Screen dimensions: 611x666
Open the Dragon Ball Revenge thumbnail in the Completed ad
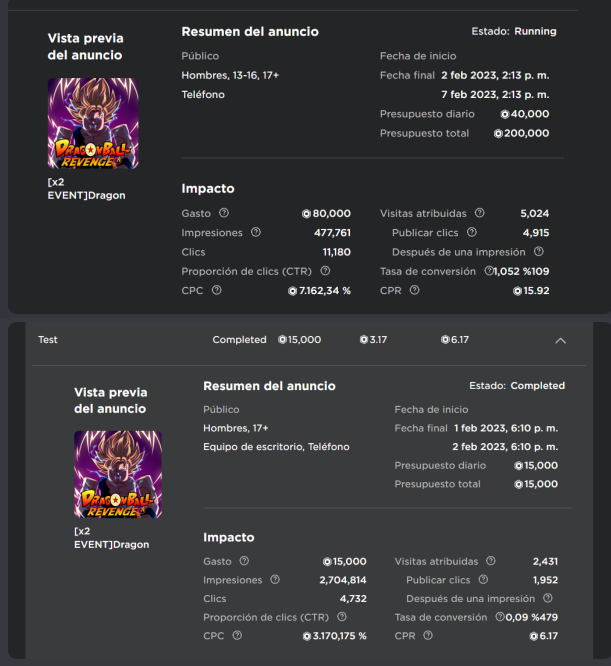coord(118,474)
